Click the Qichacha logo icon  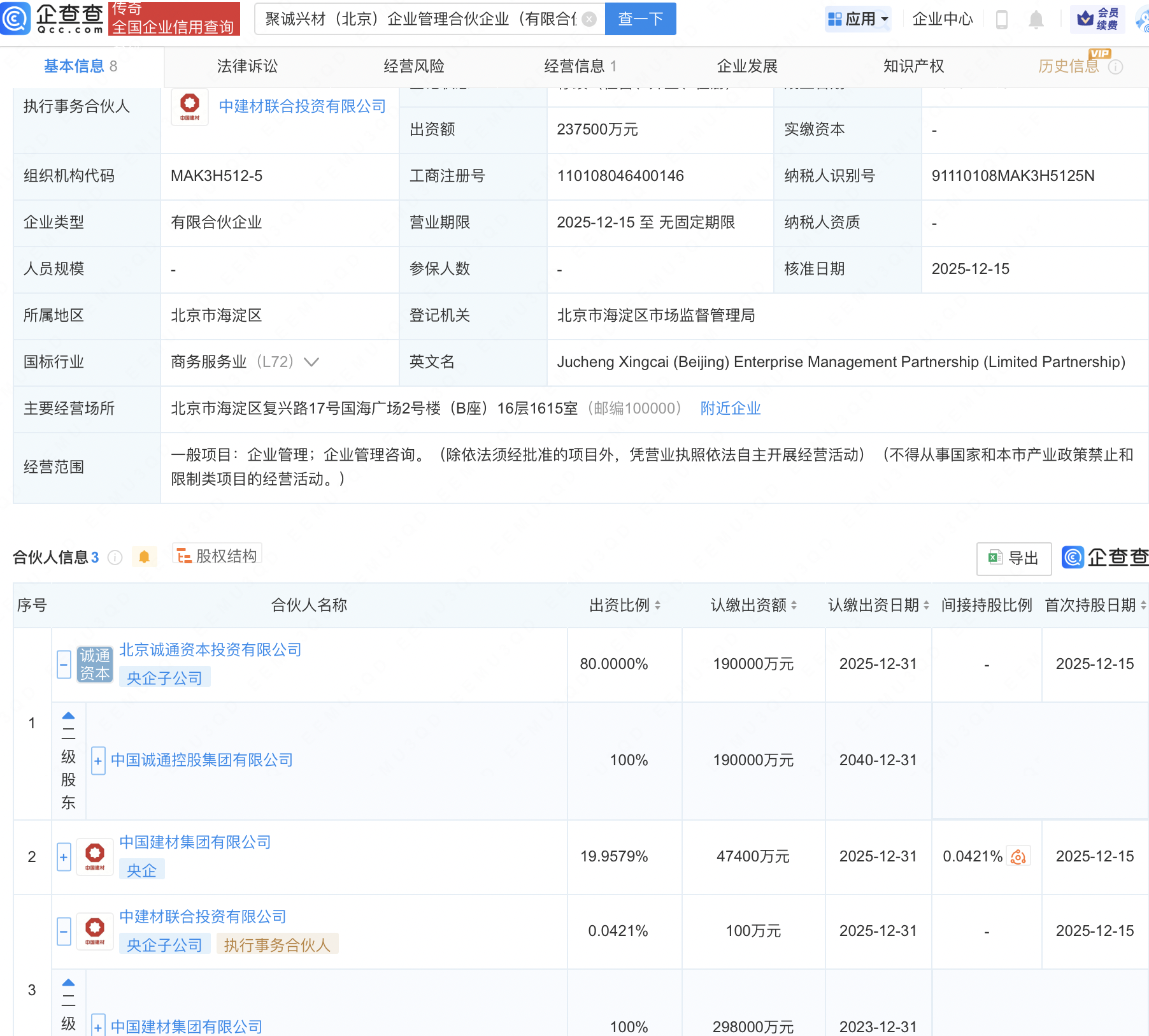tap(15, 18)
